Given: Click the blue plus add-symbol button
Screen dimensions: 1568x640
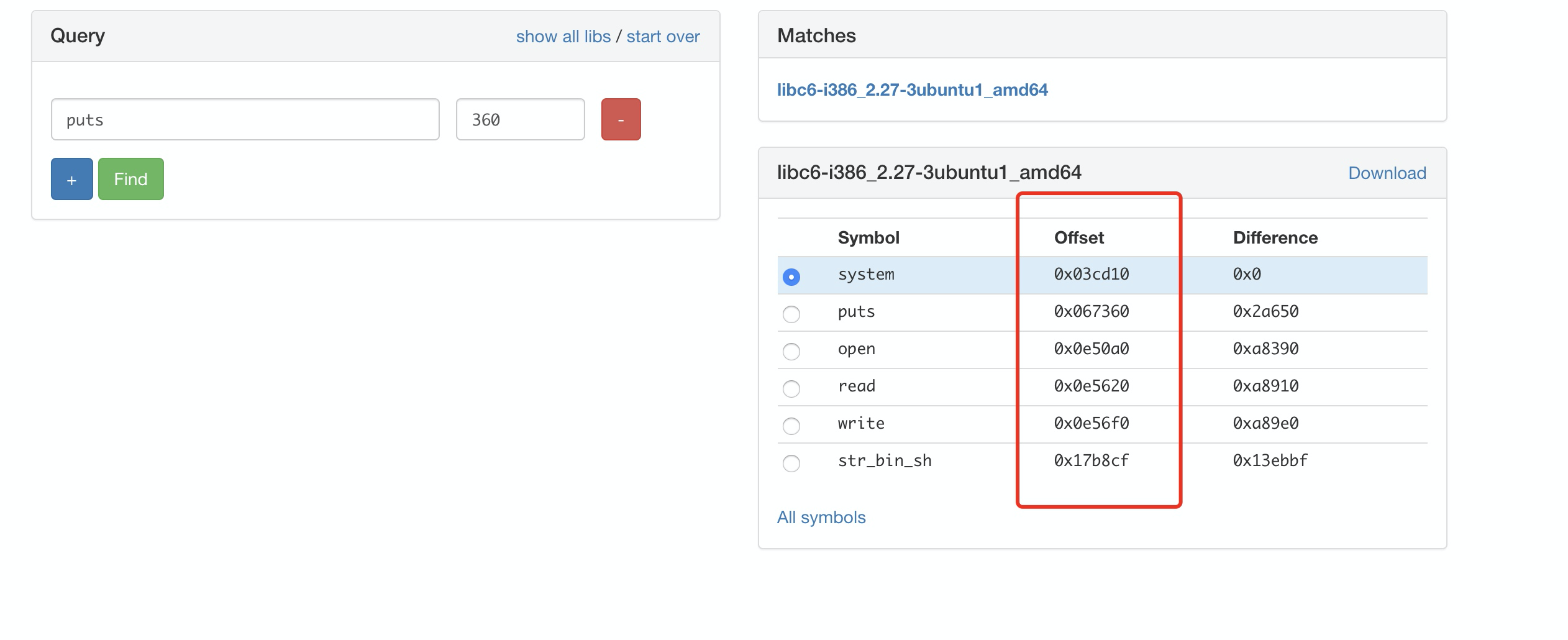Looking at the screenshot, I should pos(72,179).
